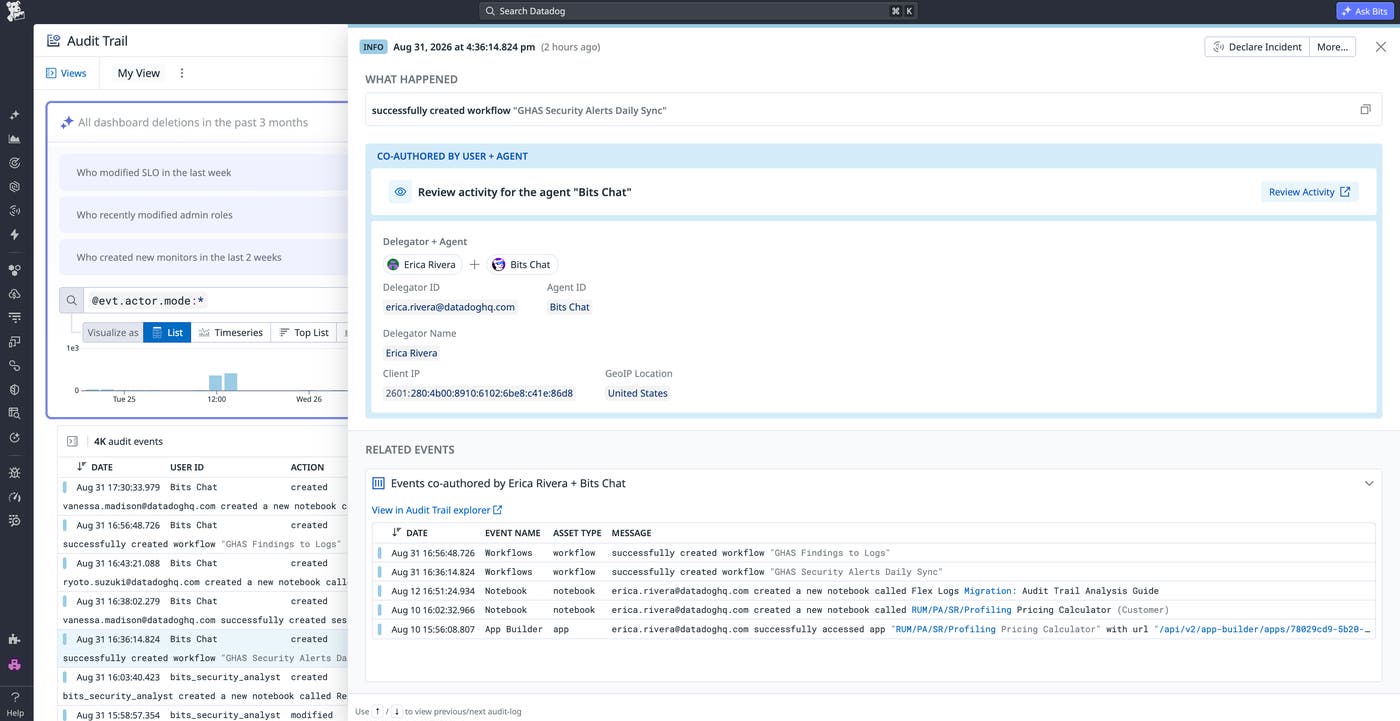
Task: Open the cloud sidebar icon
Action: (14, 294)
